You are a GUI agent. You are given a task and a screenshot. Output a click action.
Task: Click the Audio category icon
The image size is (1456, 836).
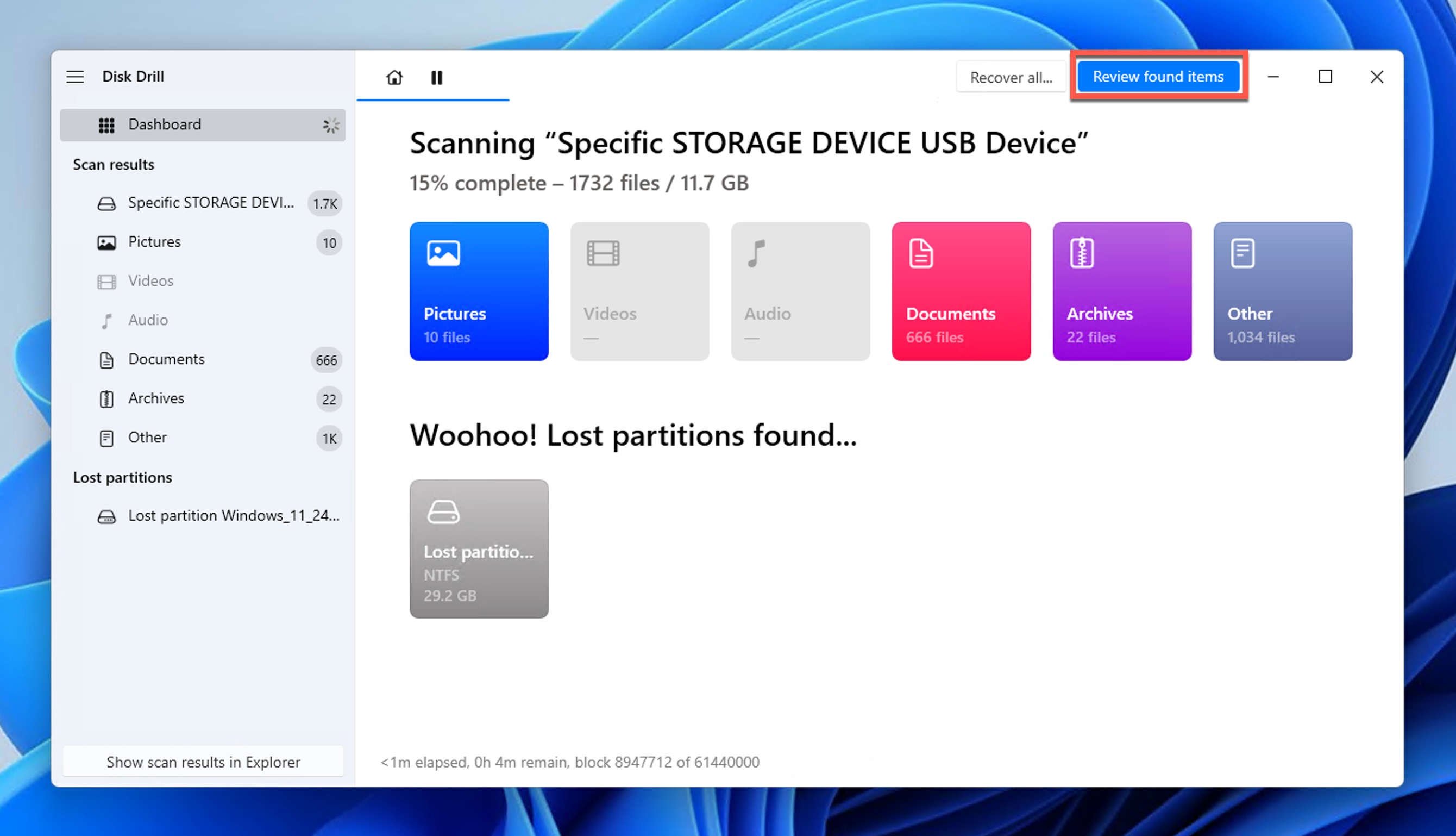[800, 291]
